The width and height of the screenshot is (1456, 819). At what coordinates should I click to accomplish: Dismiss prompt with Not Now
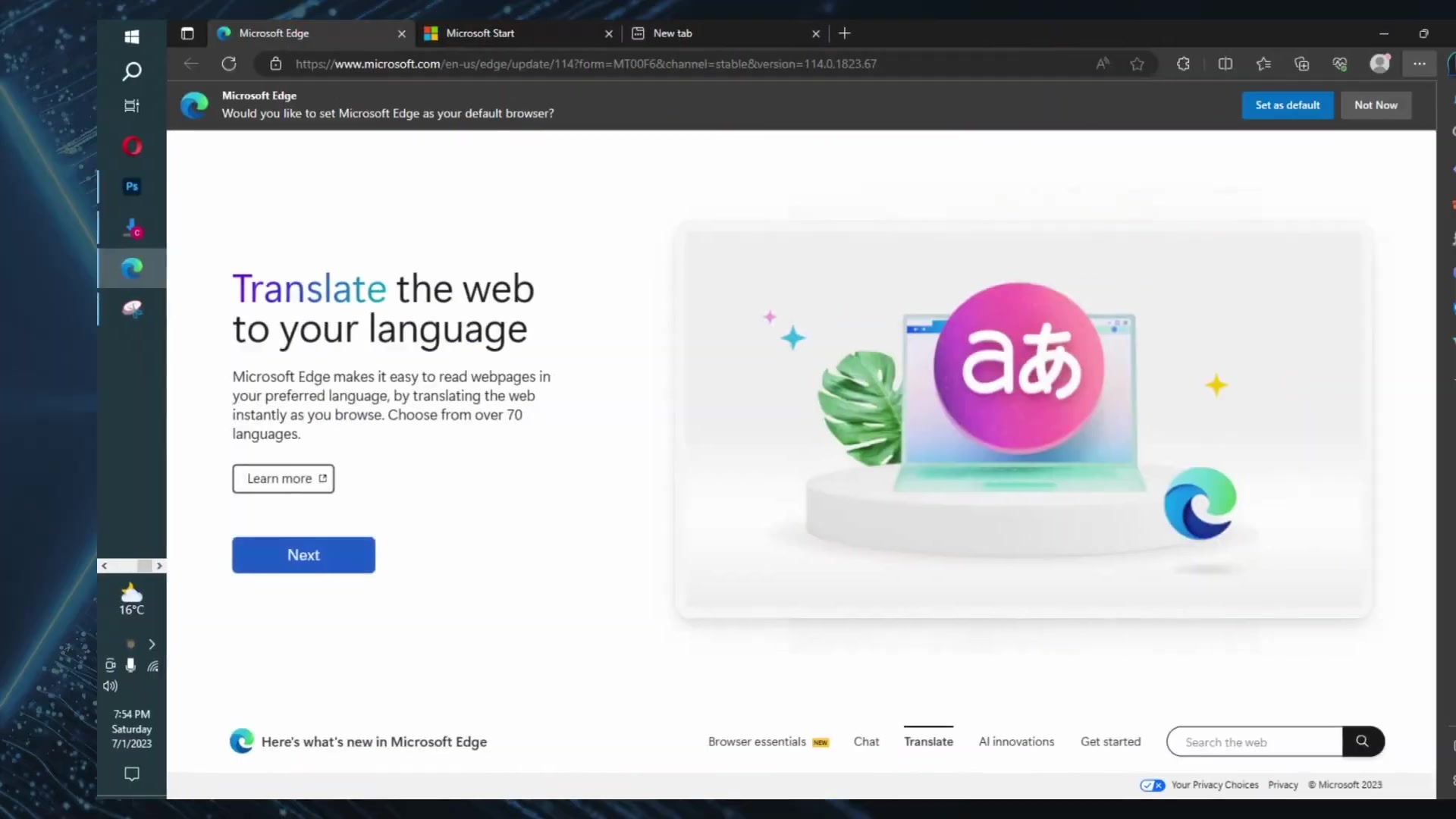(1376, 105)
